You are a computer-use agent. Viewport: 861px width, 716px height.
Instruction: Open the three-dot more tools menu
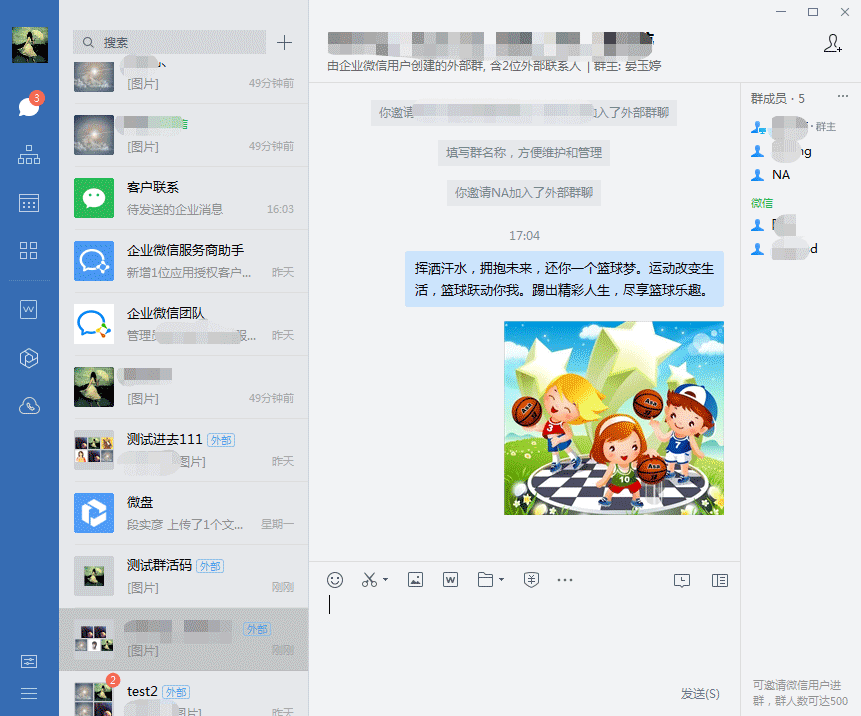point(565,580)
